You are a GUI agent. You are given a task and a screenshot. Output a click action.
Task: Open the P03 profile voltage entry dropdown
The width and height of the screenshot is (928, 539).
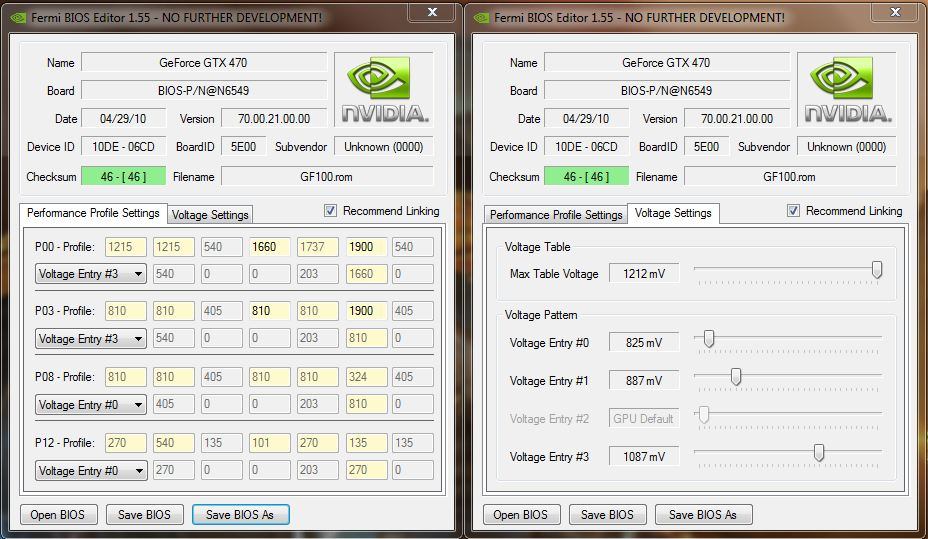click(x=91, y=338)
